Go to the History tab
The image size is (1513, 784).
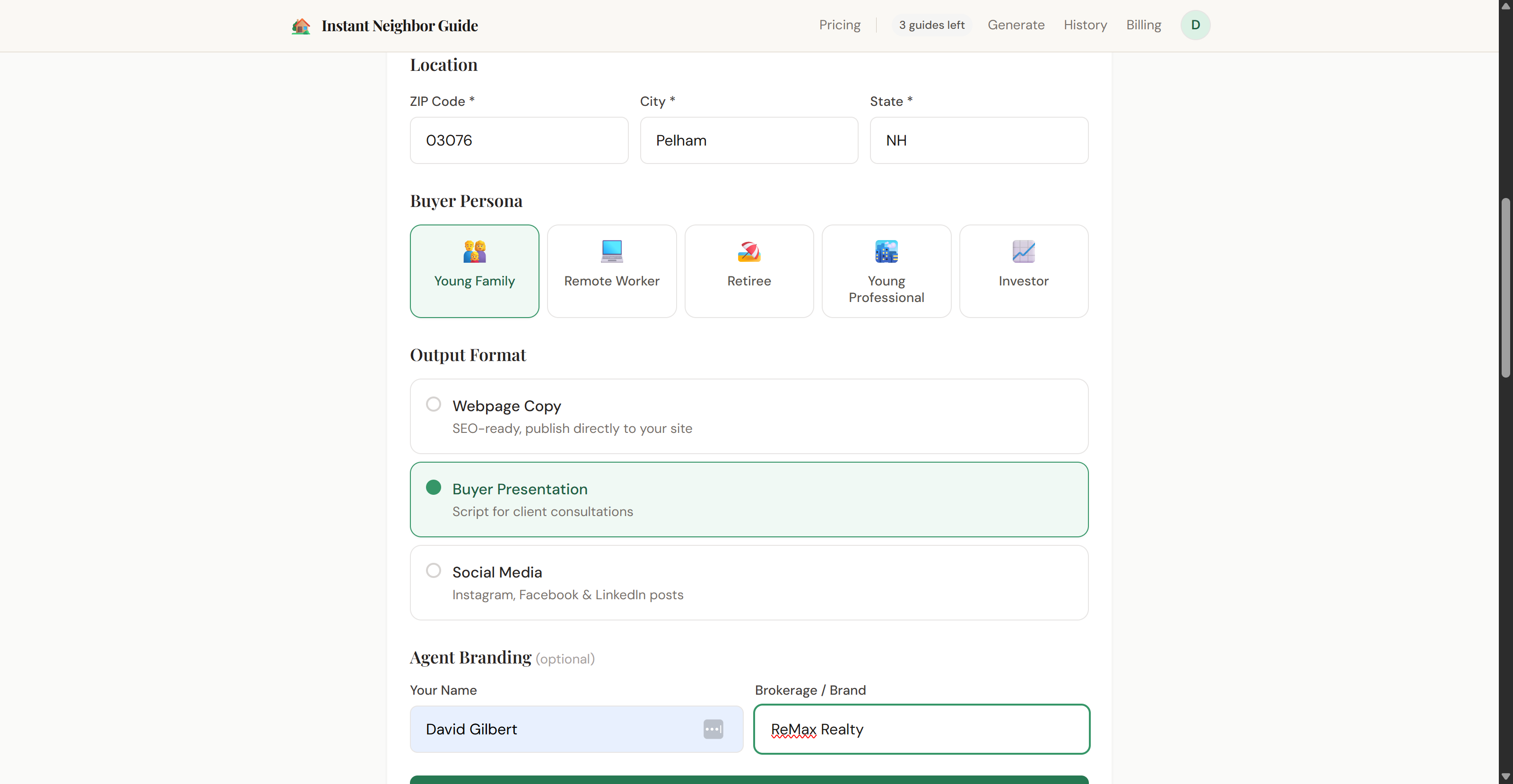point(1085,25)
